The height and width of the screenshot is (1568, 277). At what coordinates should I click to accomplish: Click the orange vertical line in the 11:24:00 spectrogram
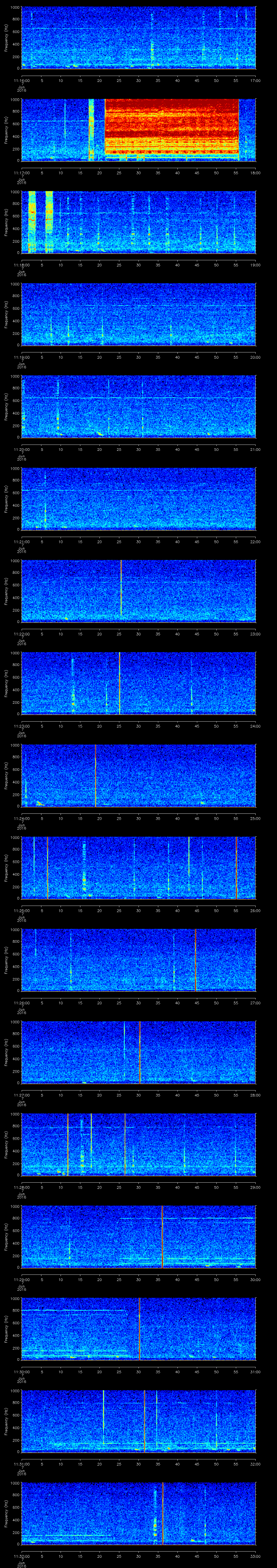tap(95, 775)
